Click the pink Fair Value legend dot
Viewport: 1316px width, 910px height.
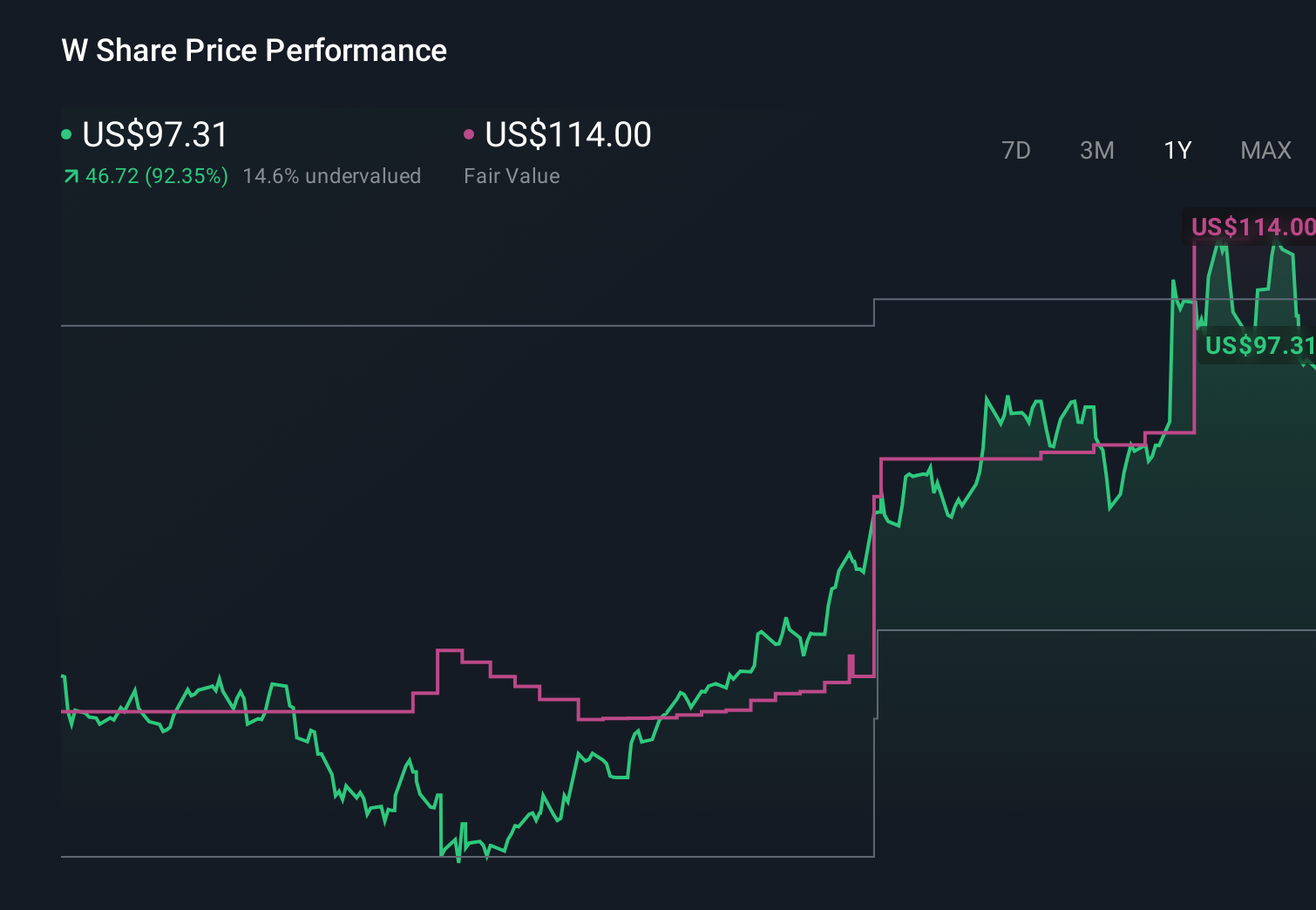(470, 132)
